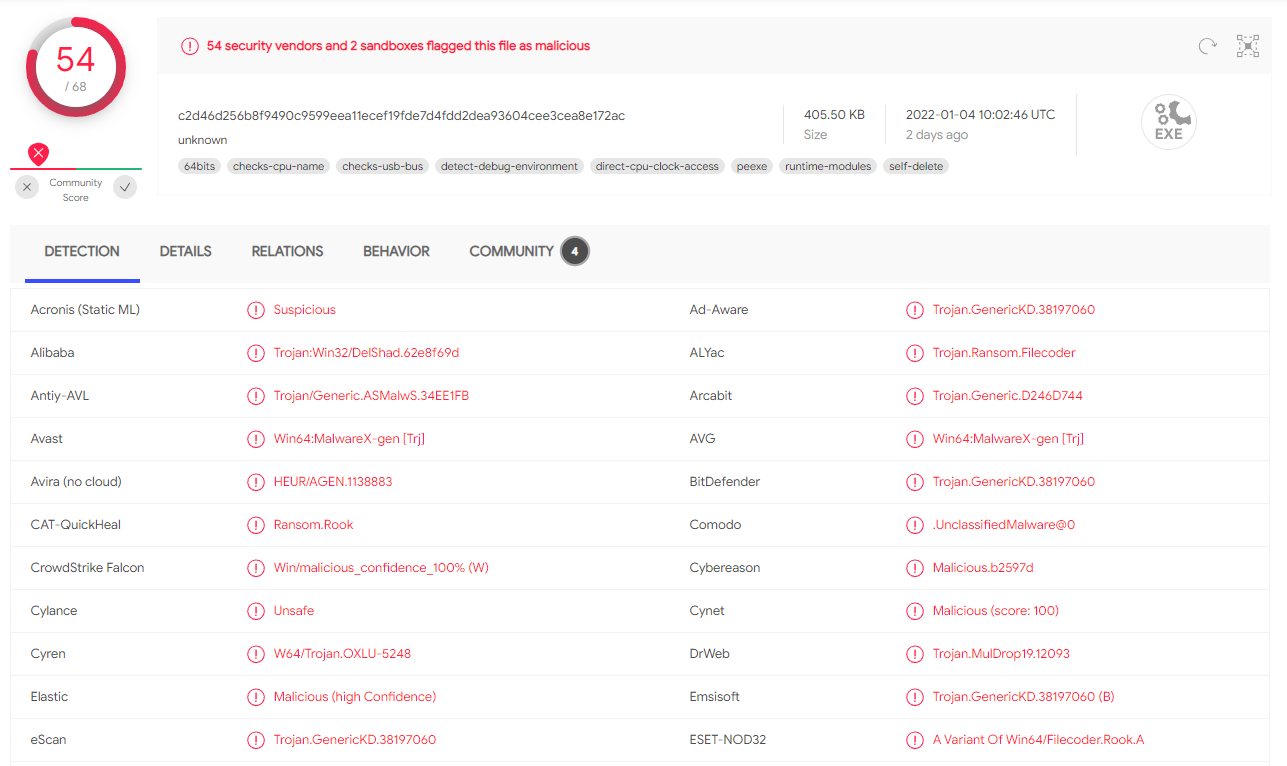Click the alert icon next to Suspicious

(256, 310)
